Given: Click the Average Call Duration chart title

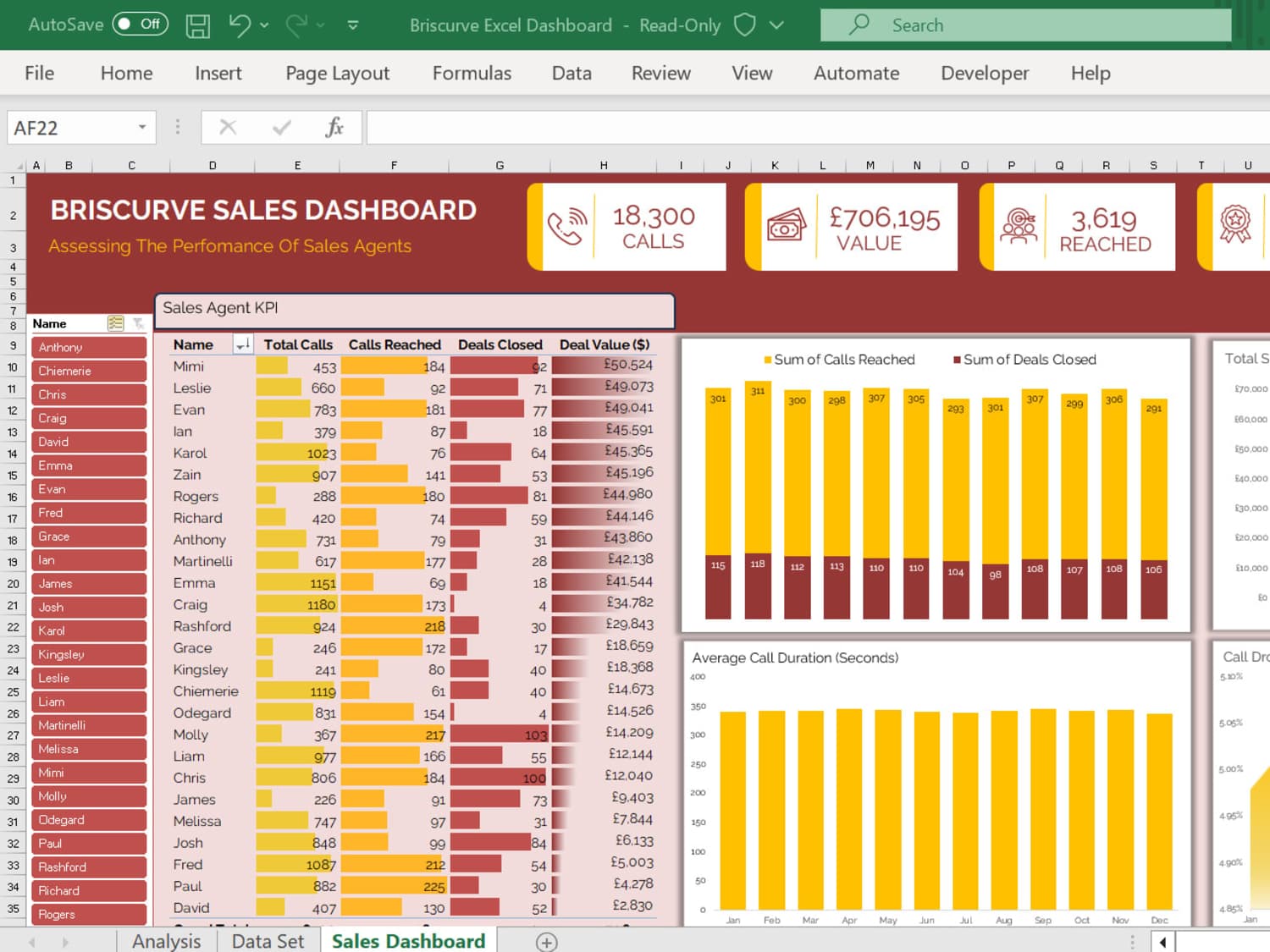Looking at the screenshot, I should [x=795, y=658].
